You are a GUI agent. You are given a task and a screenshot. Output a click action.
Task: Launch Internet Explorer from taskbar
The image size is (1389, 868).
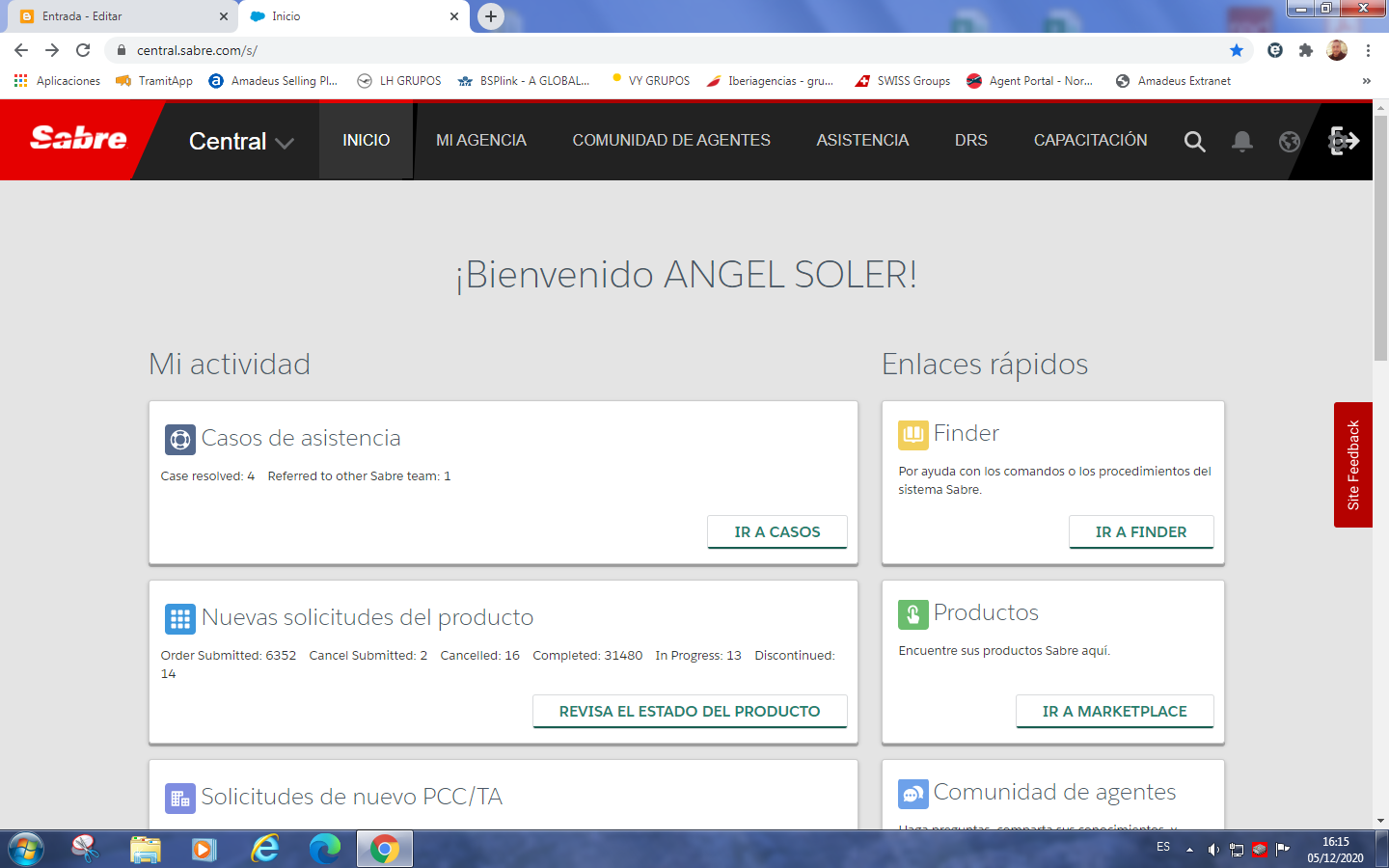[264, 849]
